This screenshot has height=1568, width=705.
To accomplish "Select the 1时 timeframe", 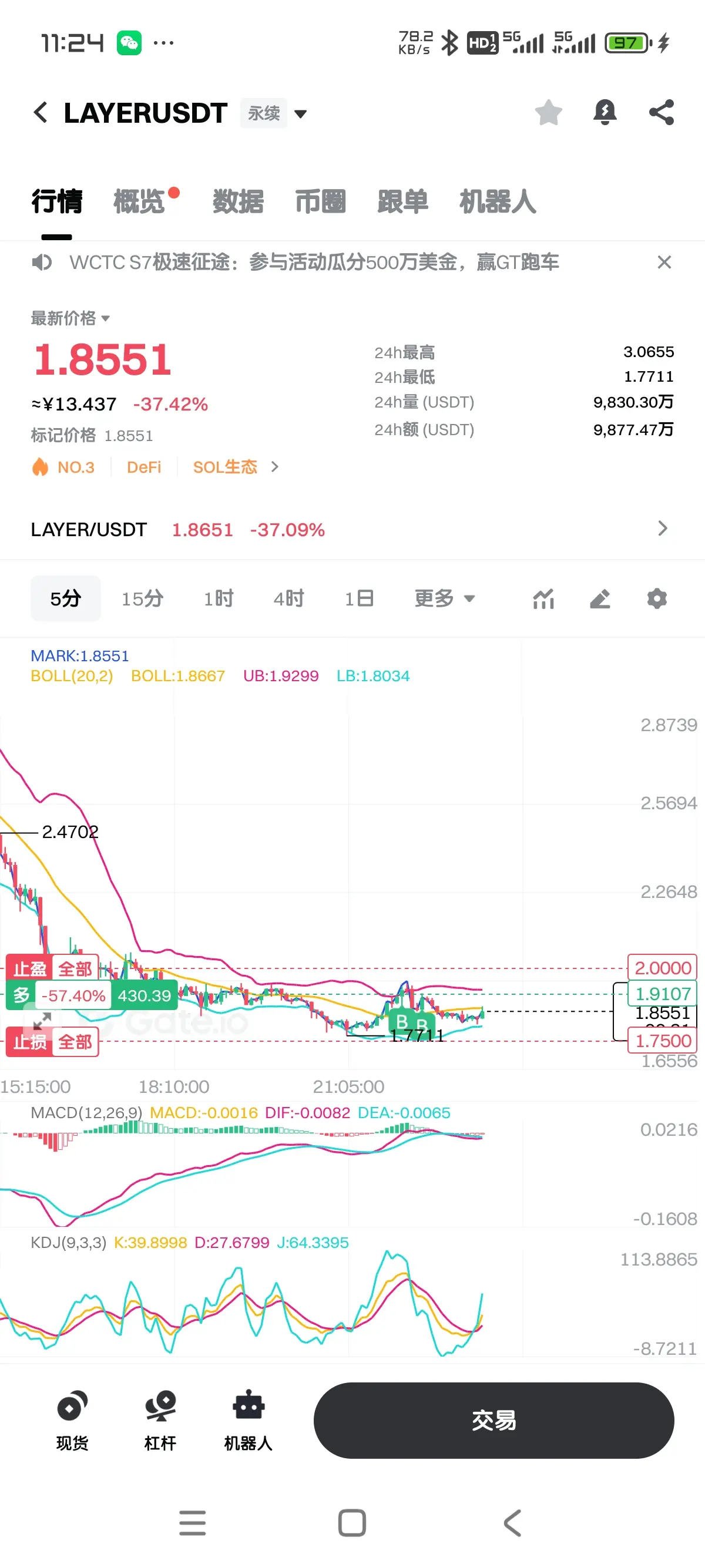I will pos(219,598).
